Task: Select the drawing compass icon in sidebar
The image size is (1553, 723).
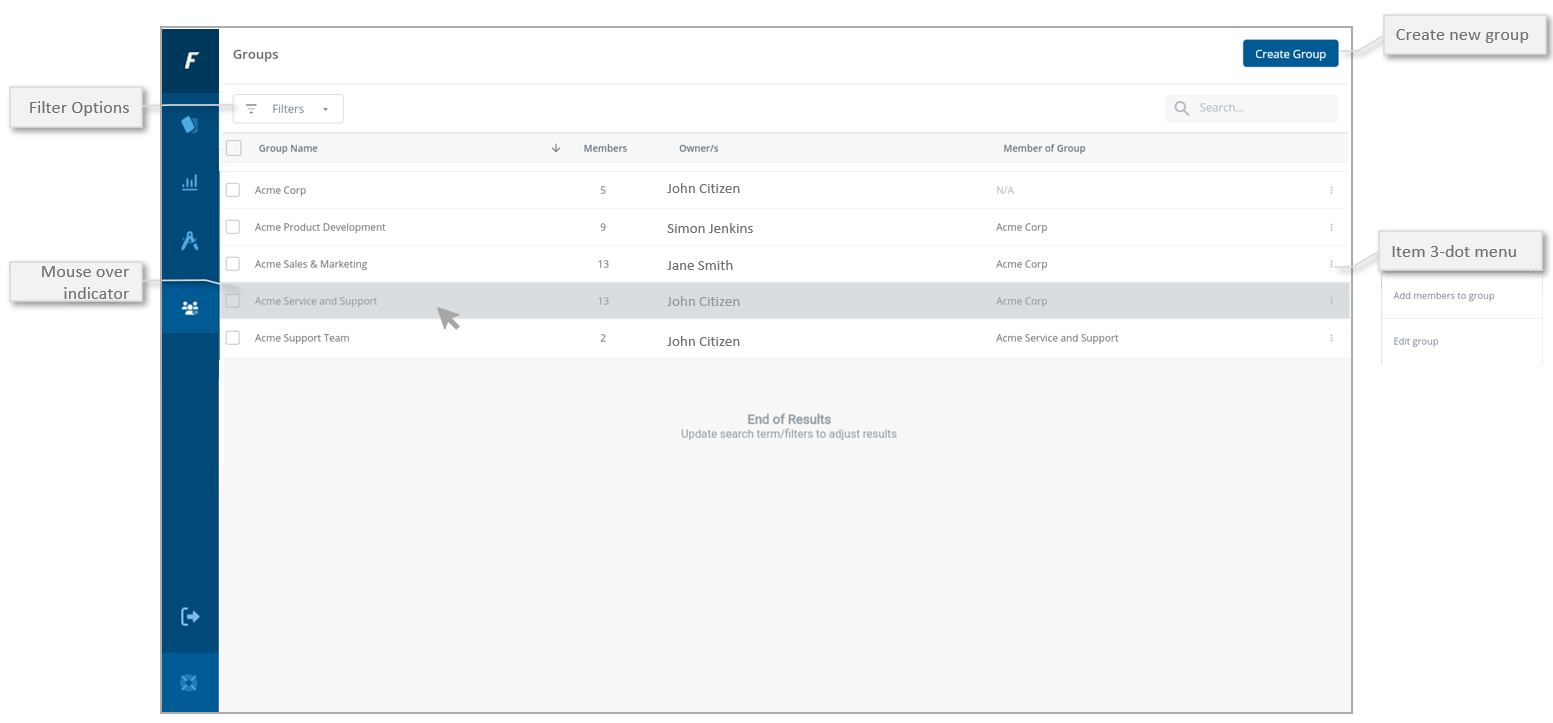Action: pos(189,241)
